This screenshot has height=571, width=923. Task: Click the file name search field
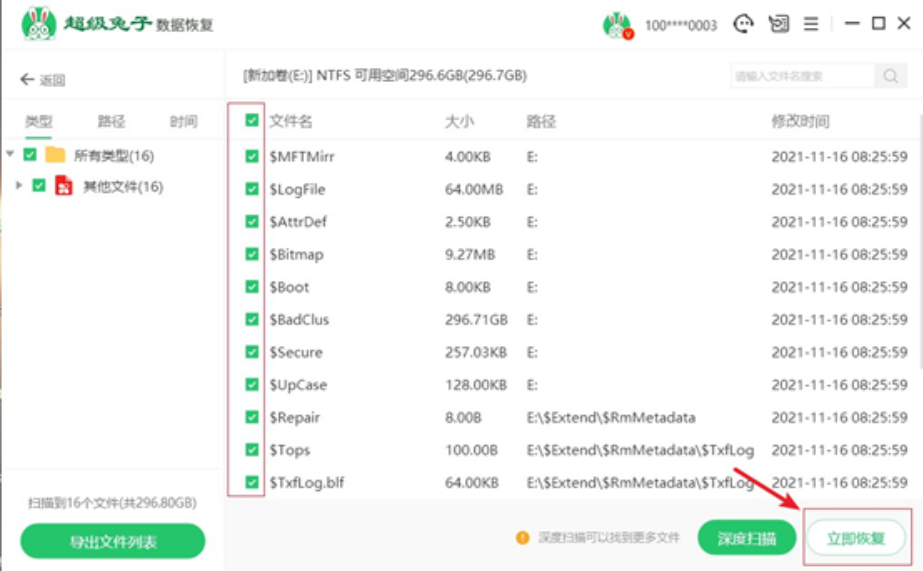pos(802,76)
